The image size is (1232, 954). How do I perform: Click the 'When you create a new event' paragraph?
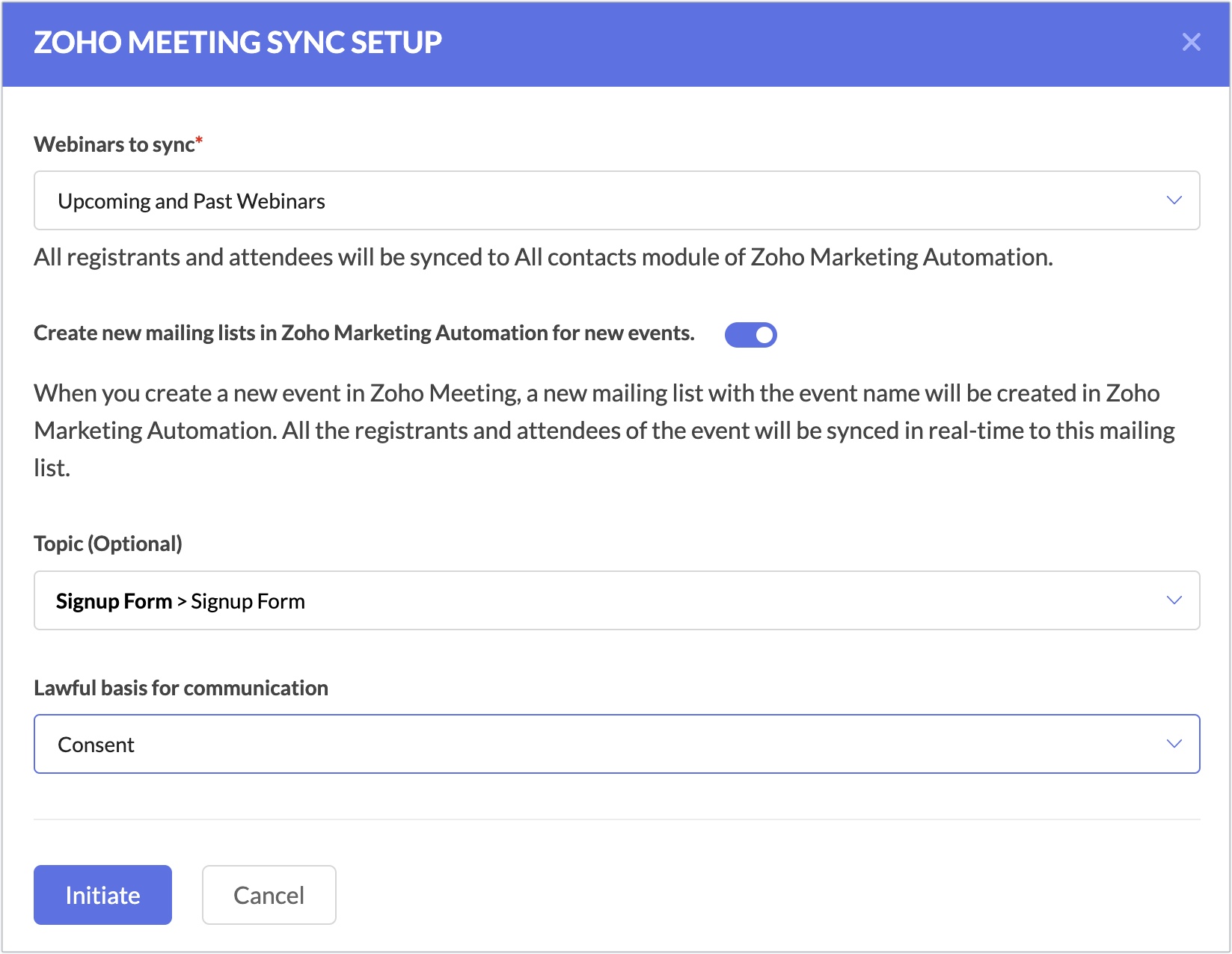[x=604, y=431]
